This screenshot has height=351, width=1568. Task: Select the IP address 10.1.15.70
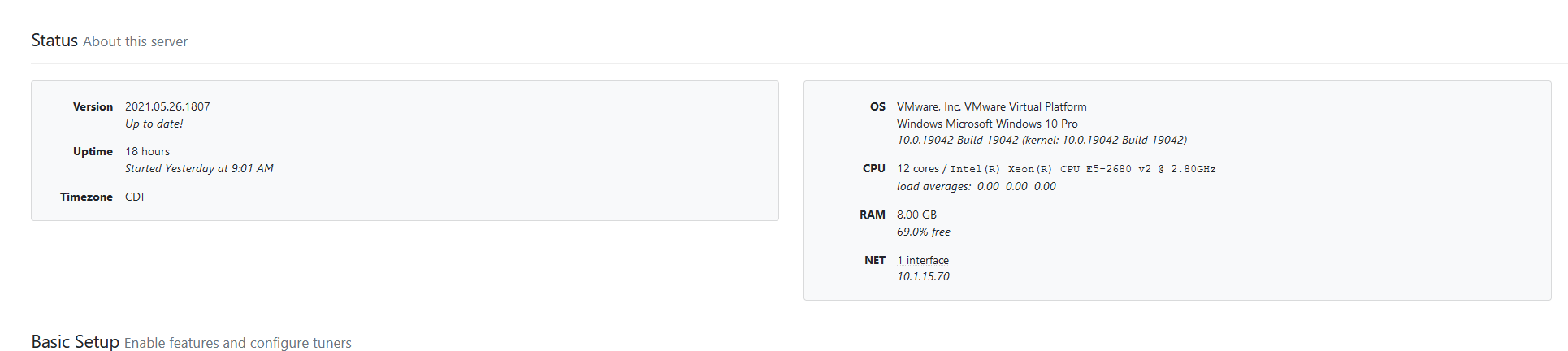pos(923,276)
